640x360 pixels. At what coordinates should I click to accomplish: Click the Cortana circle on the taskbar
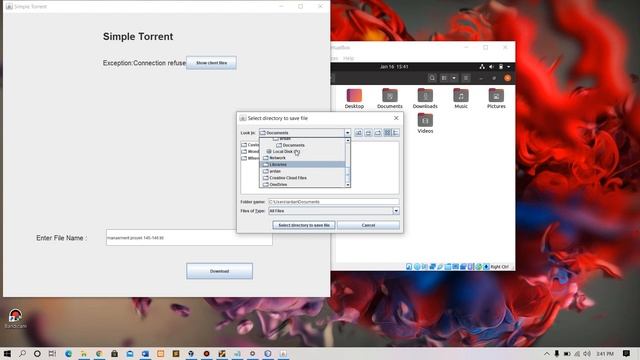[x=37, y=353]
